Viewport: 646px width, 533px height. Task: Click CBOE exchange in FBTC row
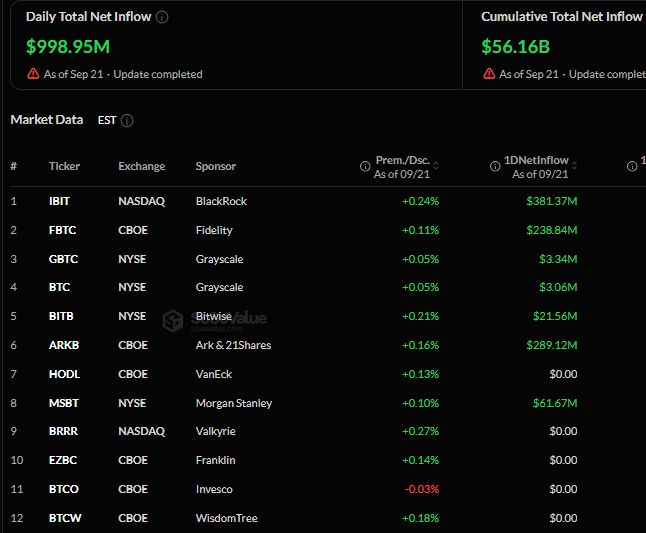[x=133, y=230]
